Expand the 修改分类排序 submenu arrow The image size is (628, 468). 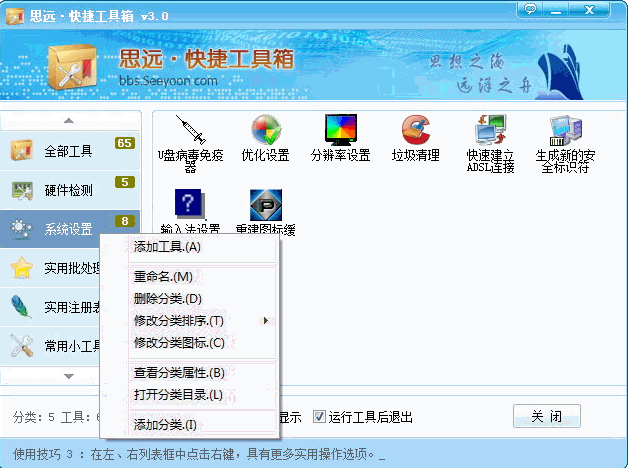click(265, 320)
